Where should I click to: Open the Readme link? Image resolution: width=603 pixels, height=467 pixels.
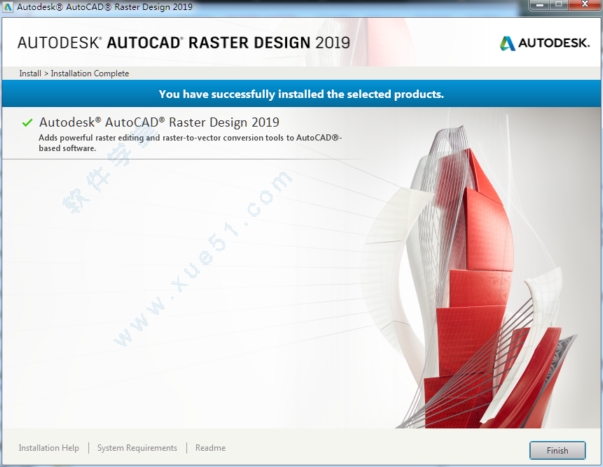coord(210,448)
